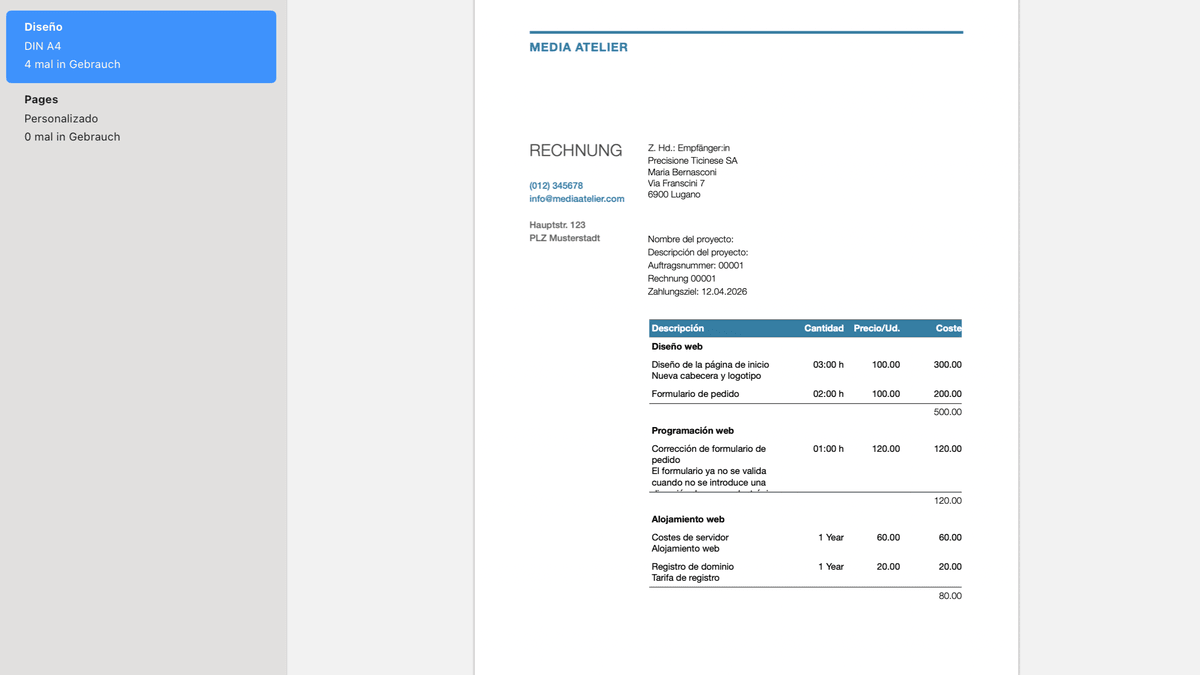Select the "Descripción" table column header
Image resolution: width=1200 pixels, height=675 pixels.
point(678,328)
